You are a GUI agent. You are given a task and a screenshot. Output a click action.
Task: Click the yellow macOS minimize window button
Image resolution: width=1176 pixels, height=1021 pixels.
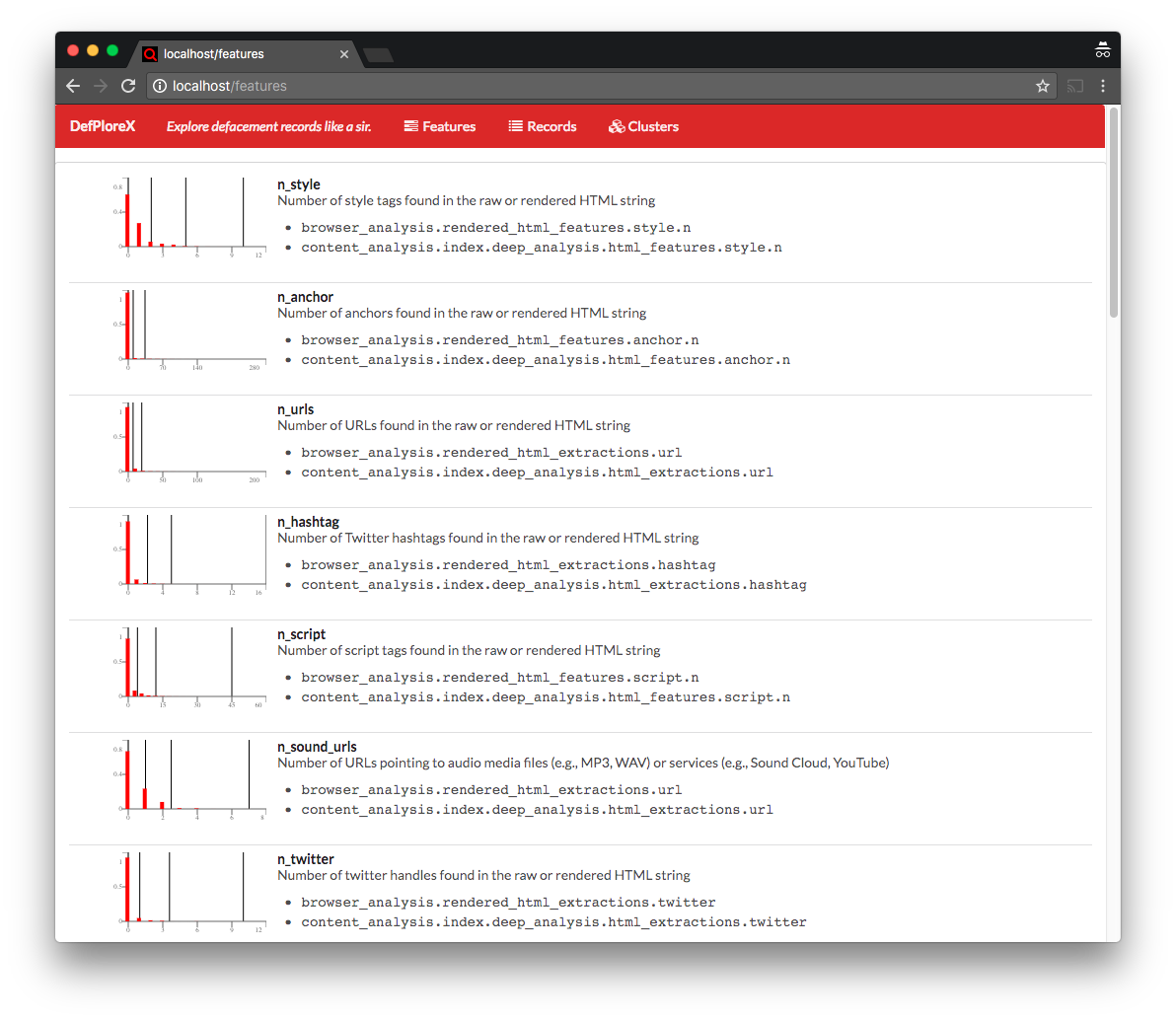point(93,51)
